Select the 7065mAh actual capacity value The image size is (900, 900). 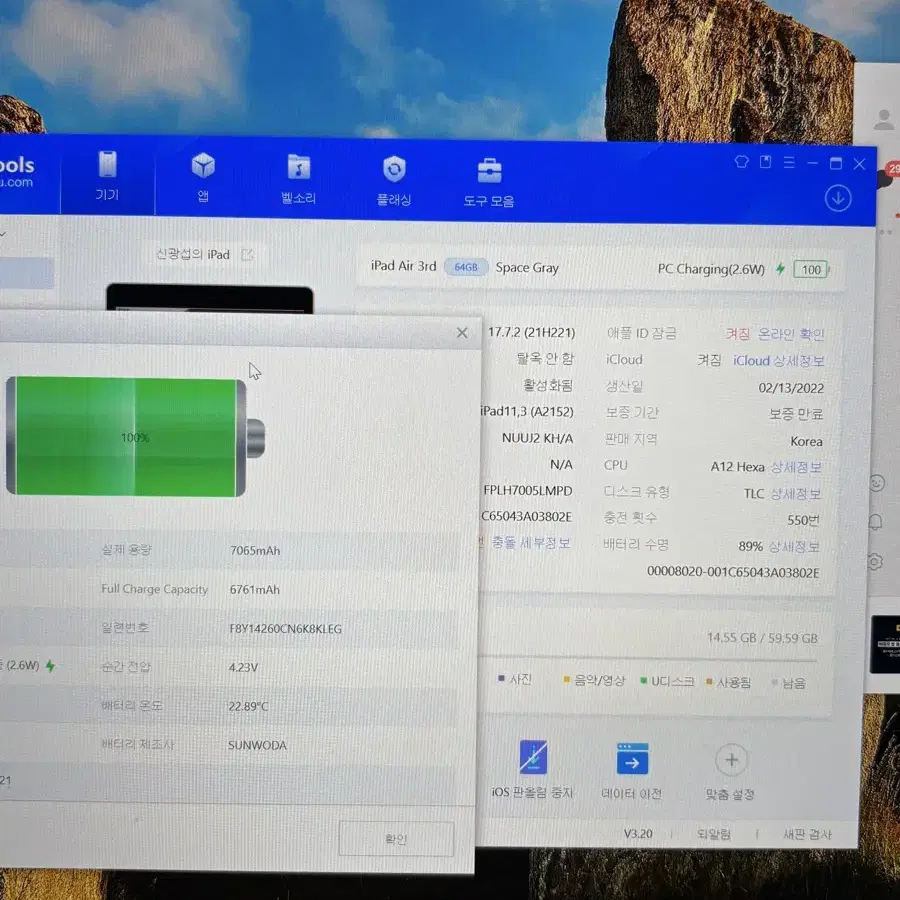[x=255, y=550]
